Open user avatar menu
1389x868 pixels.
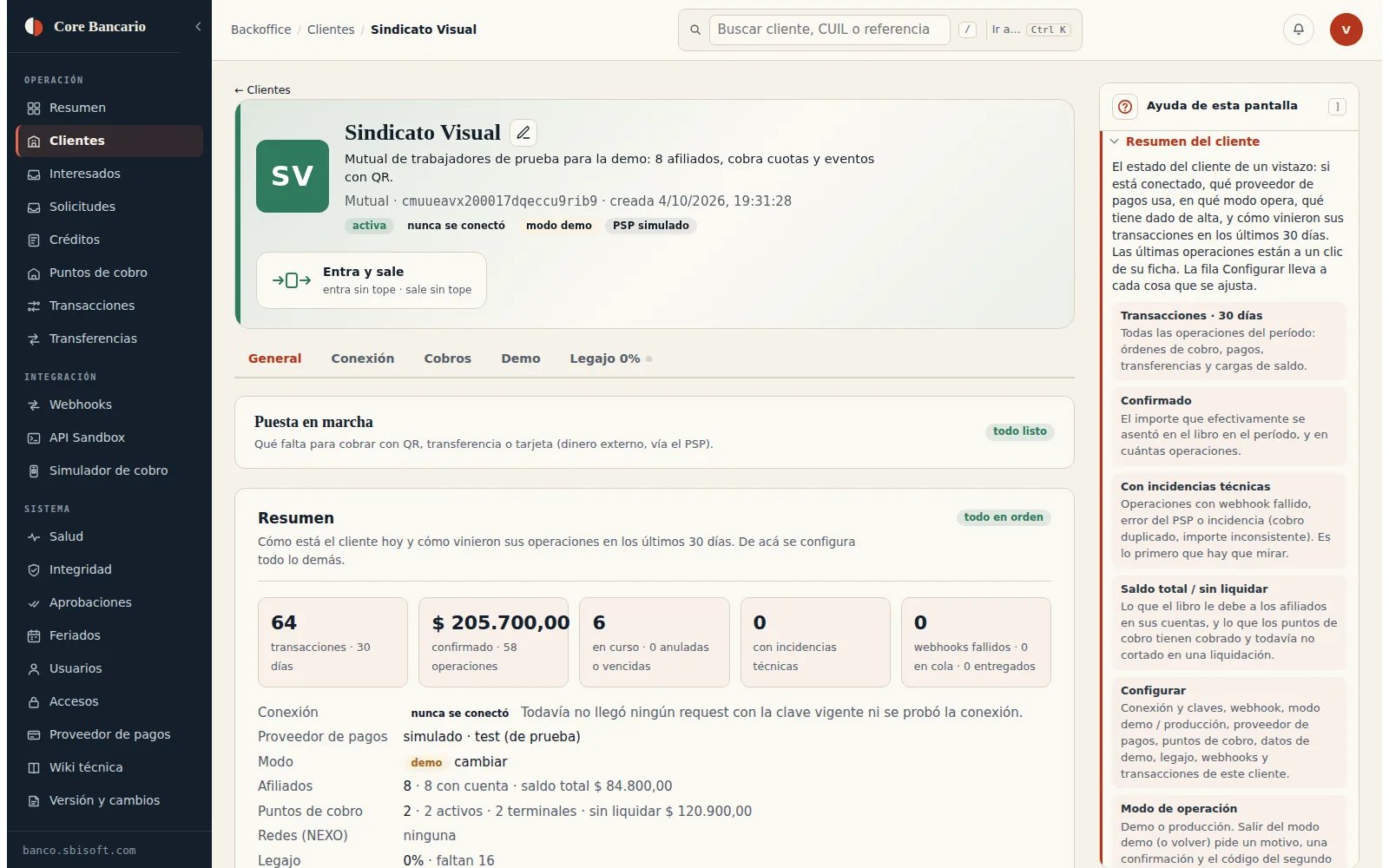pos(1346,30)
